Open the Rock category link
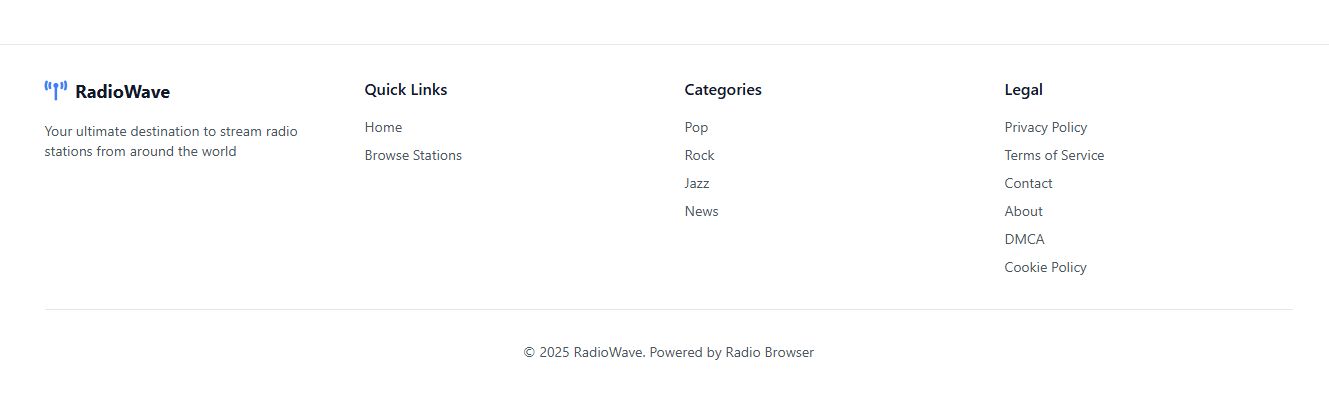The width and height of the screenshot is (1329, 410). tap(699, 155)
